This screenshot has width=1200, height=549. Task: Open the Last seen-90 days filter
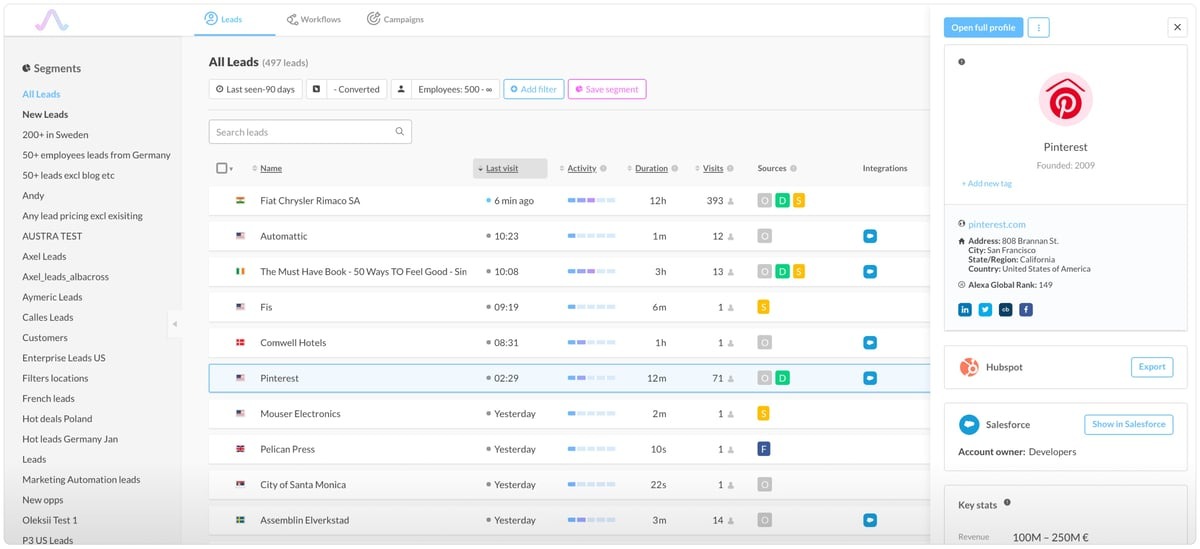click(x=255, y=89)
